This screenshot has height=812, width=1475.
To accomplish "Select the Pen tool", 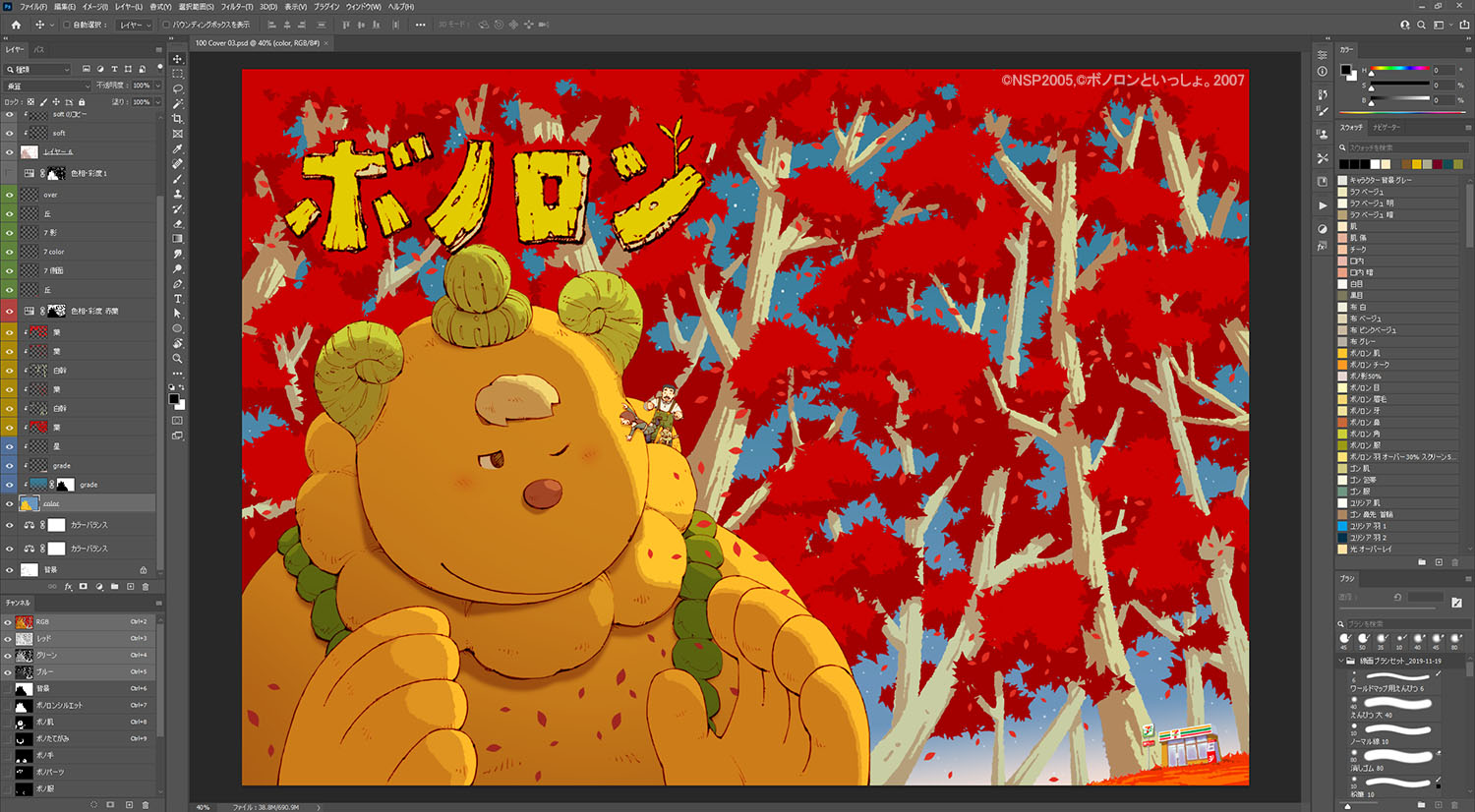I will click(x=178, y=284).
